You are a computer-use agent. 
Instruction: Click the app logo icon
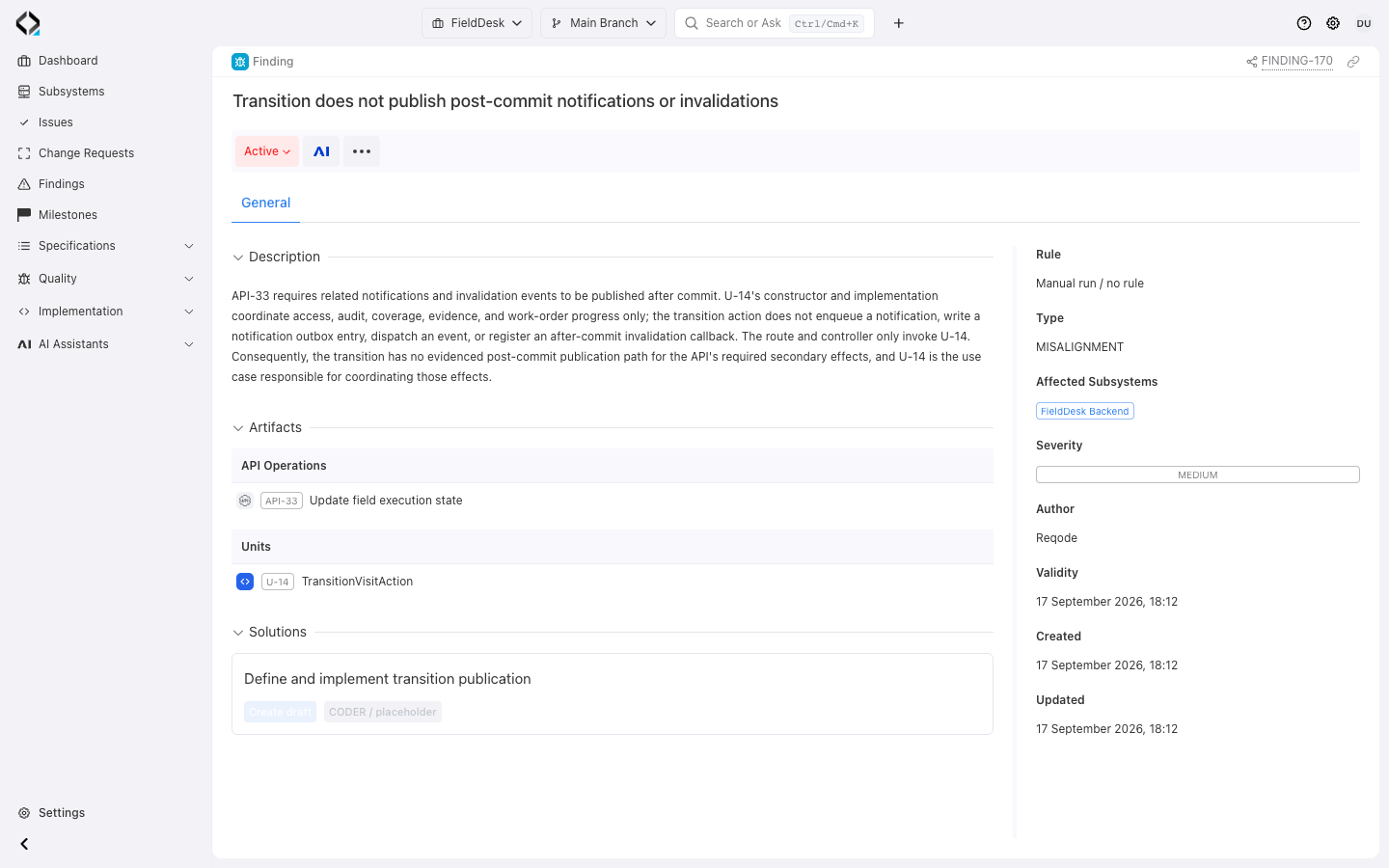(x=28, y=23)
